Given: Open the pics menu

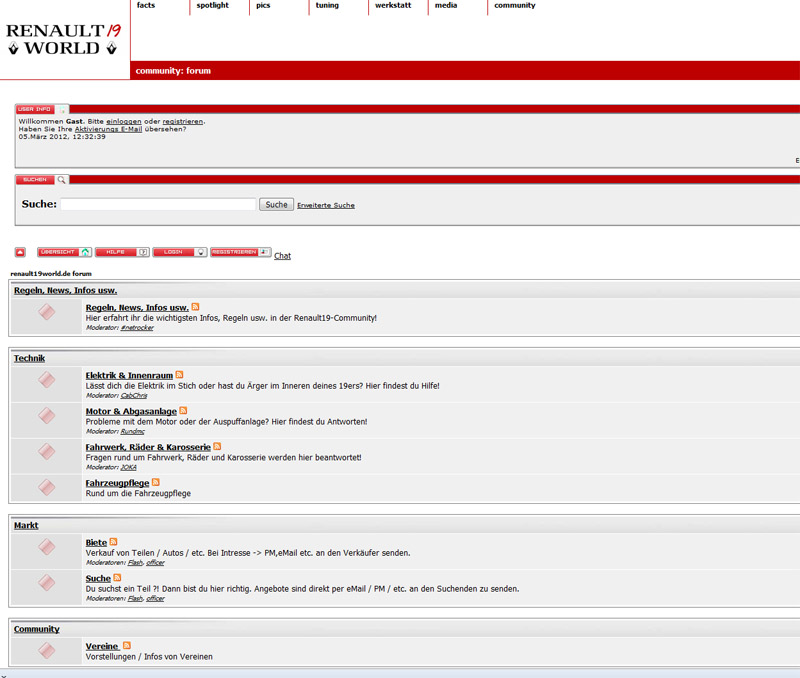Looking at the screenshot, I should (x=263, y=5).
